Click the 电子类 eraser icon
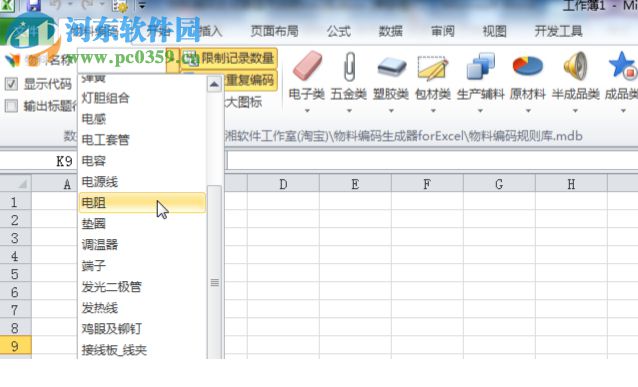The width and height of the screenshot is (638, 387). click(x=307, y=65)
